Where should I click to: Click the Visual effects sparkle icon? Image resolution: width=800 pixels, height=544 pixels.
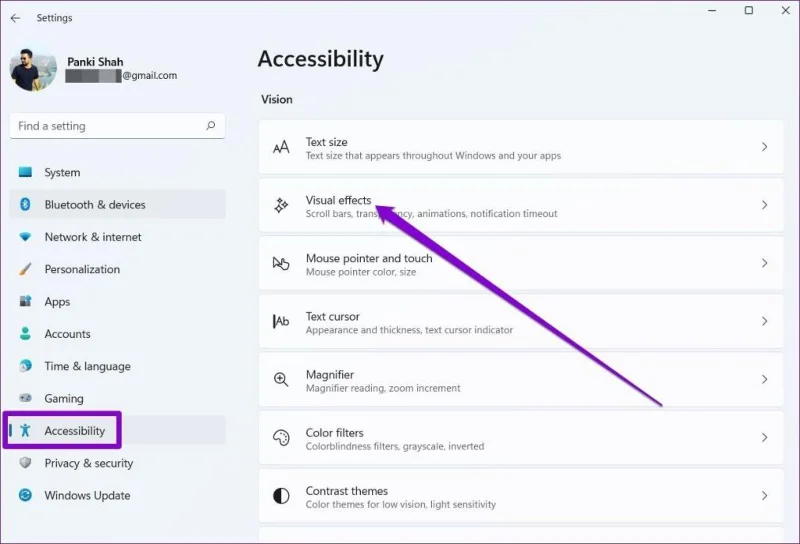click(281, 205)
